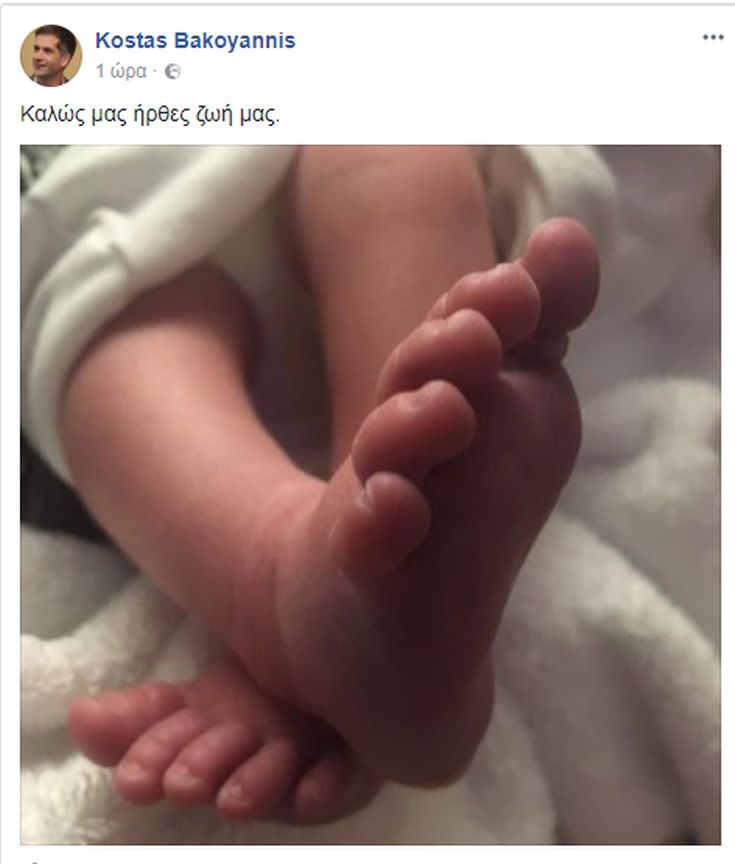Visit the Kostas Bakoyannis profile name link
This screenshot has height=864, width=735.
(195, 40)
